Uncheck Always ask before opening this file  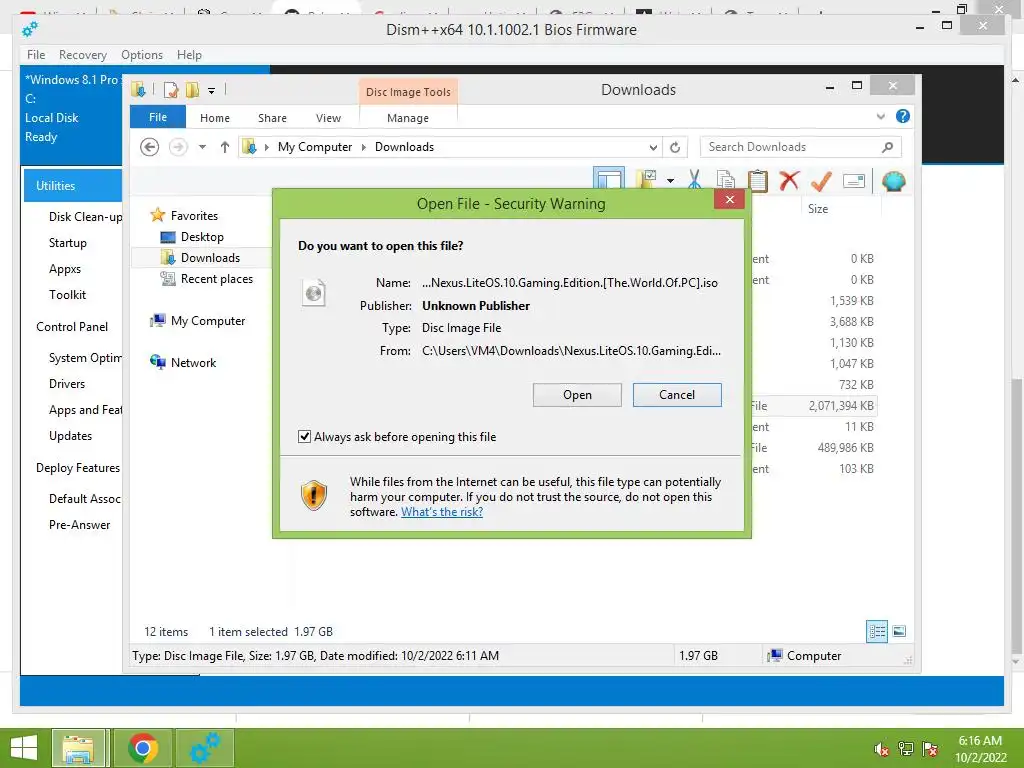[x=304, y=436]
